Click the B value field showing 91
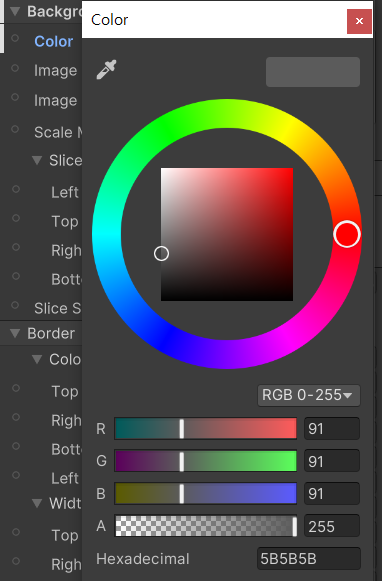The width and height of the screenshot is (382, 581). point(332,494)
